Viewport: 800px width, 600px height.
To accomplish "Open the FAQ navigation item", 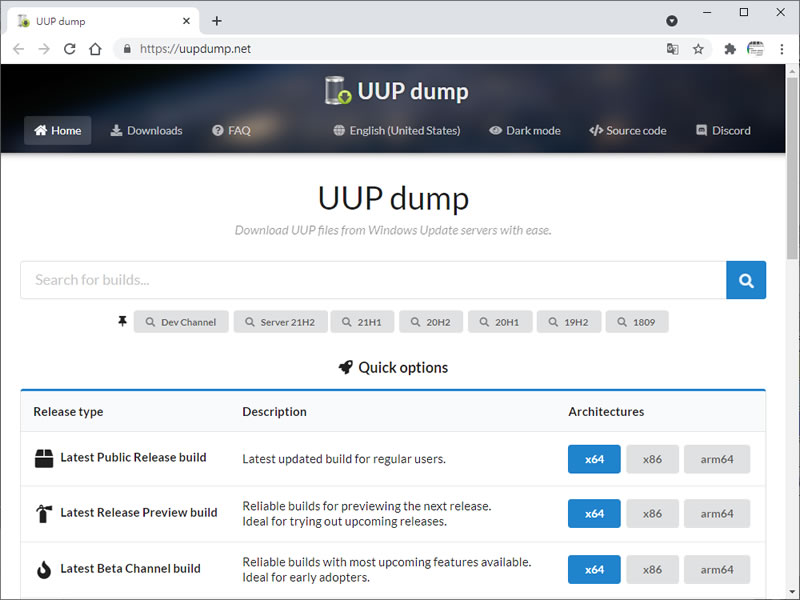I will click(231, 131).
